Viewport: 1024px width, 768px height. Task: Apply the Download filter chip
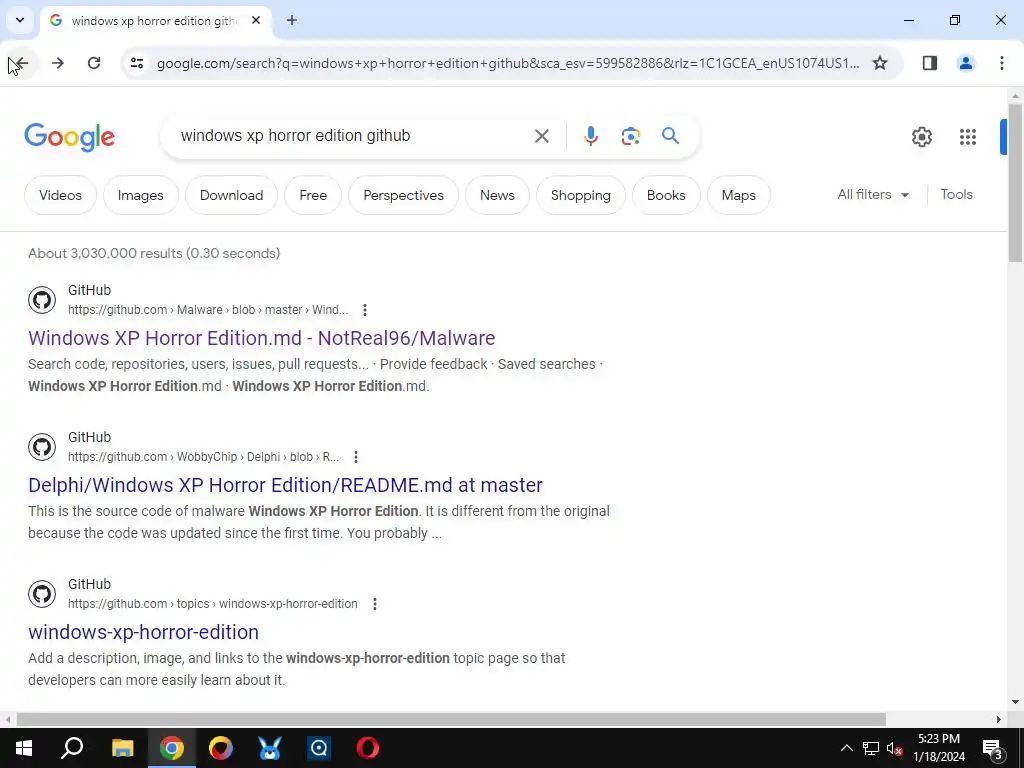pyautogui.click(x=231, y=195)
